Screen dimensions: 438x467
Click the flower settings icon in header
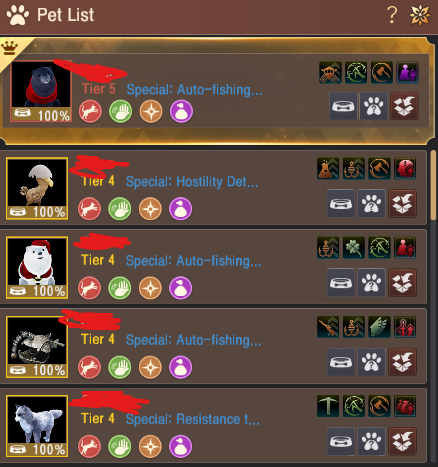coord(420,15)
